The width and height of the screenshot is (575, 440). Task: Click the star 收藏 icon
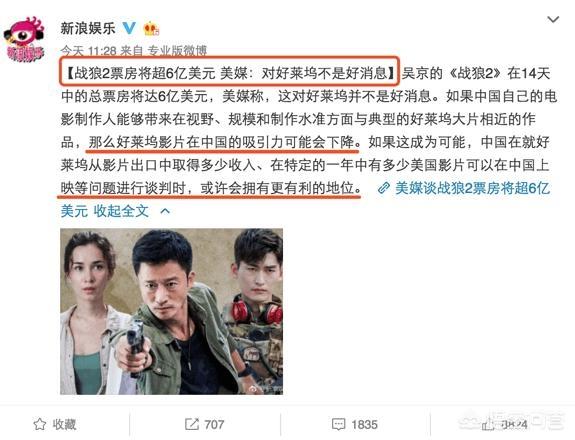coord(40,425)
